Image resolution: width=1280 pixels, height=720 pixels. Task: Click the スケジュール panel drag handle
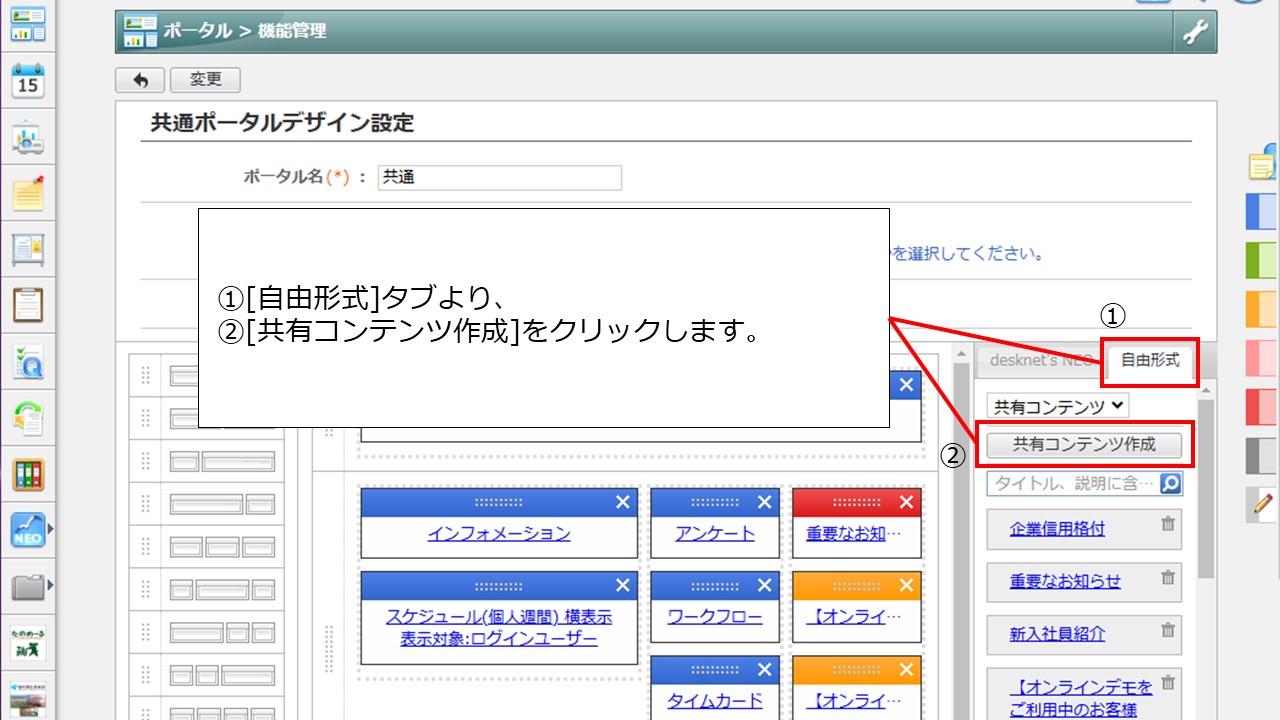click(498, 585)
